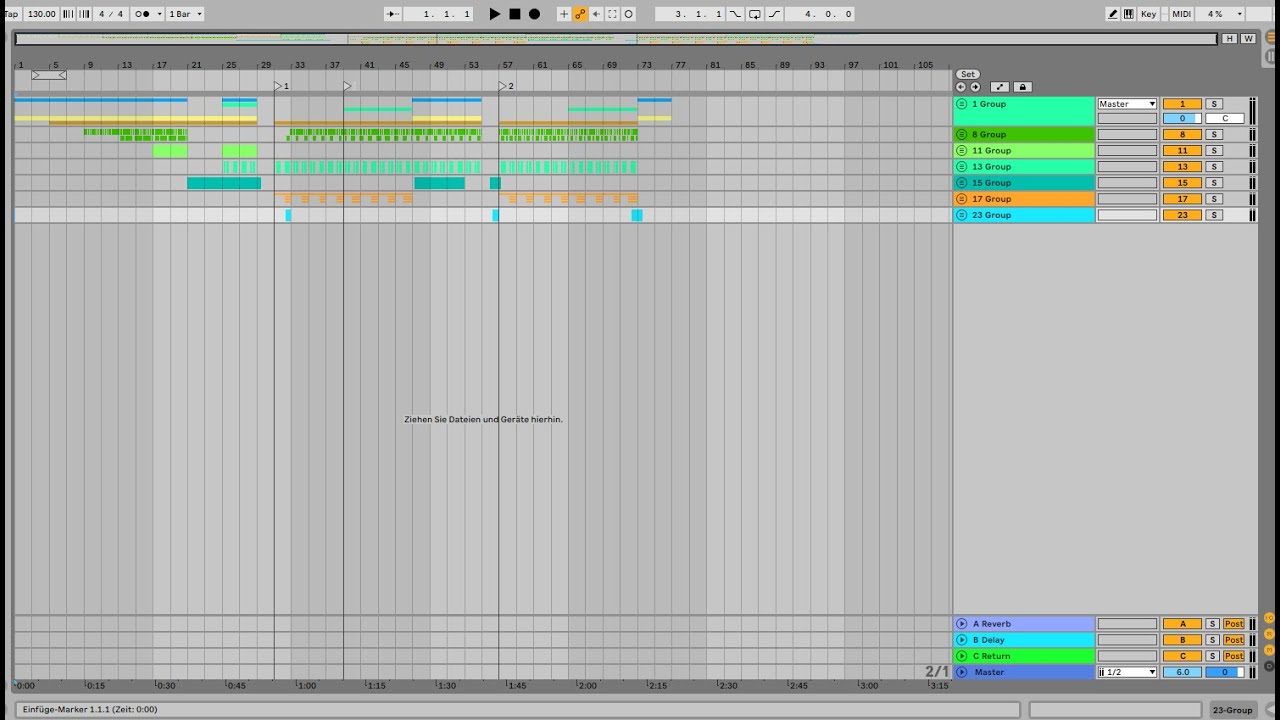Toggle track activator 15

point(1182,183)
